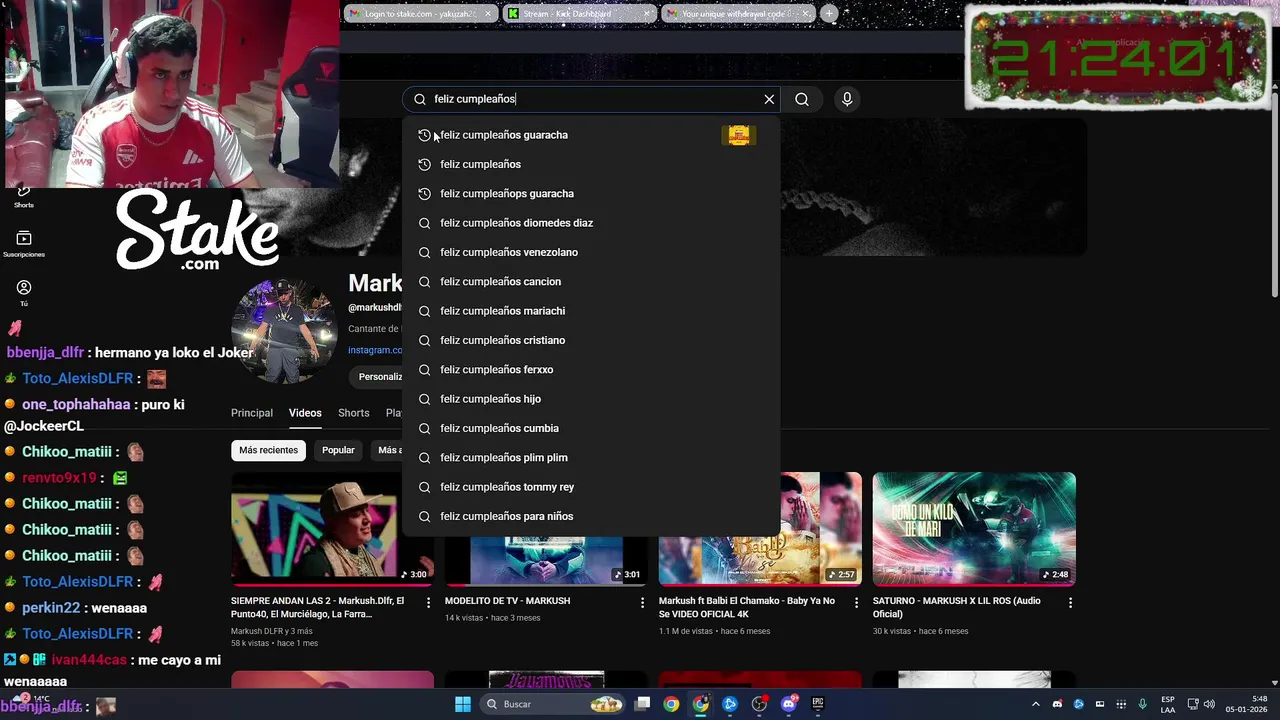
Task: Open Epic Games launcher from taskbar
Action: [x=818, y=704]
